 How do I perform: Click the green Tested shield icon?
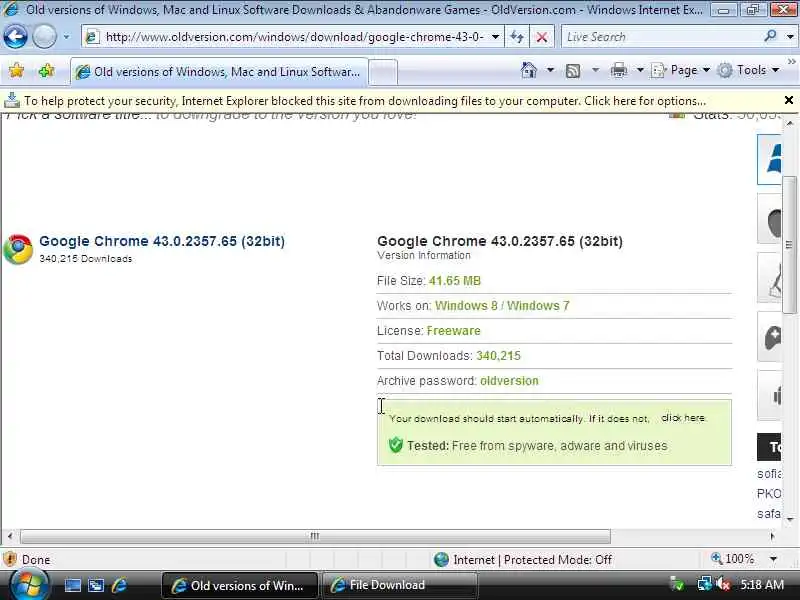[396, 445]
